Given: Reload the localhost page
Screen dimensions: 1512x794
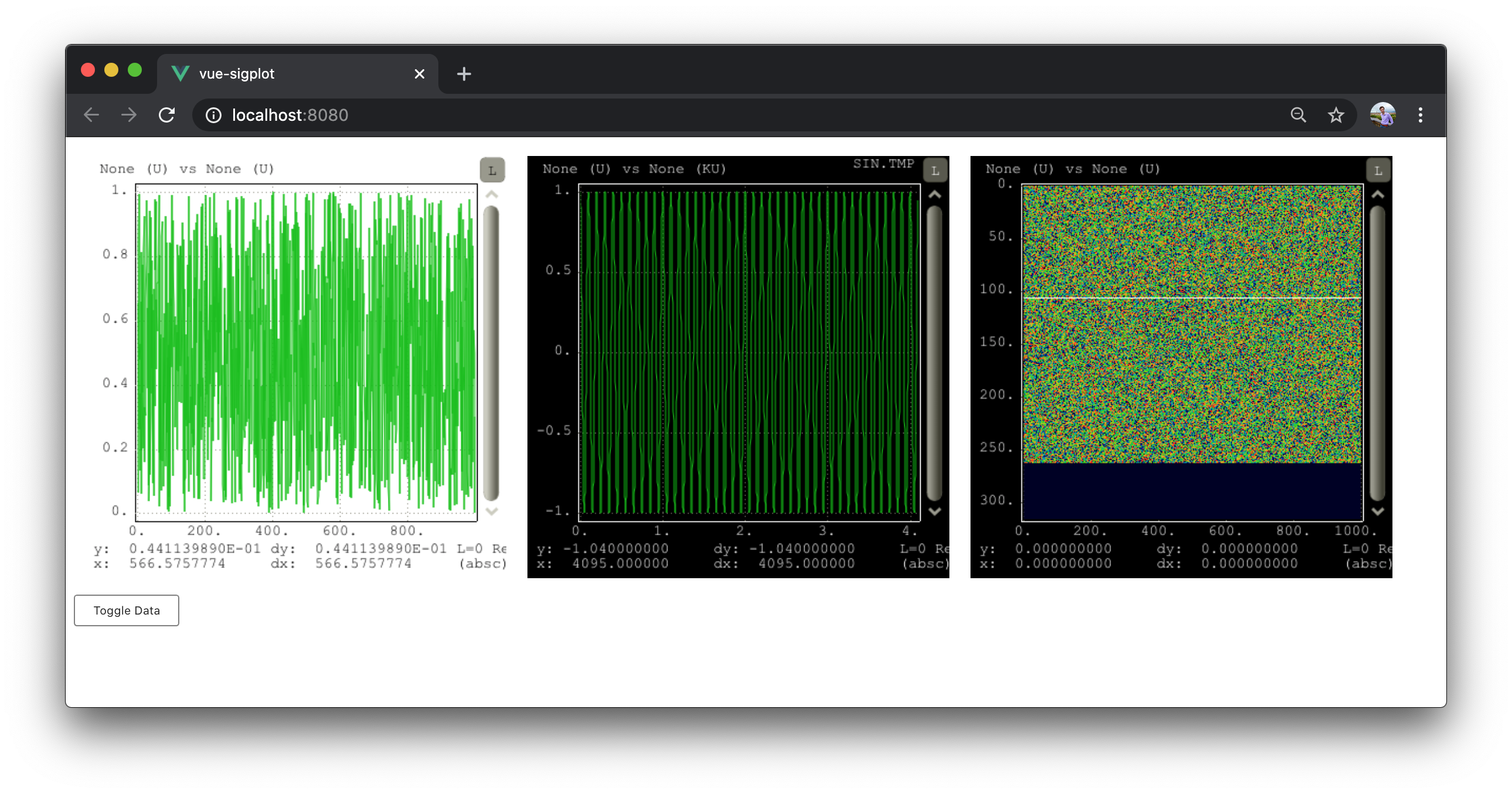Looking at the screenshot, I should tap(166, 115).
